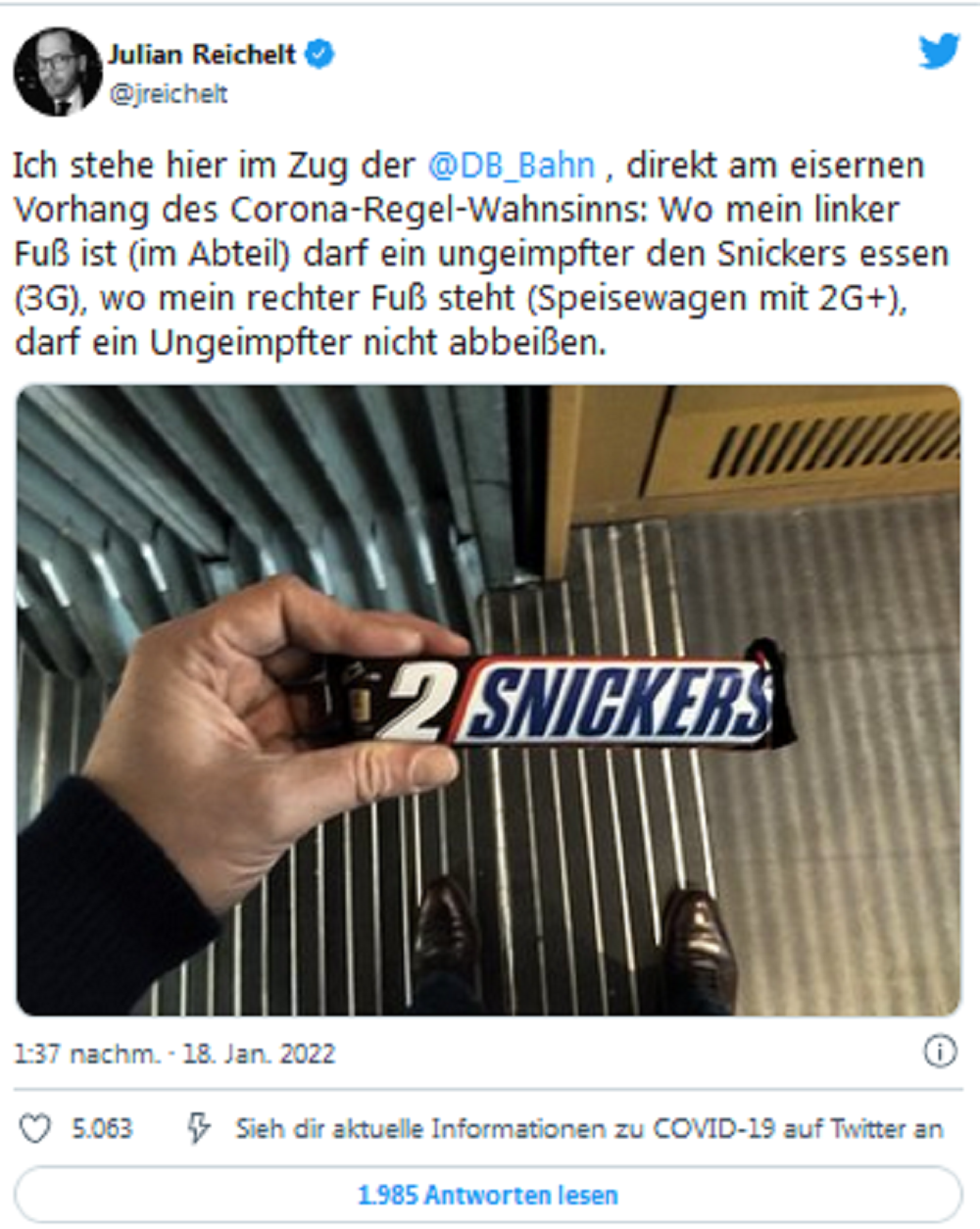Open the tweet info circle icon
The width and height of the screenshot is (980, 1229).
[940, 1053]
